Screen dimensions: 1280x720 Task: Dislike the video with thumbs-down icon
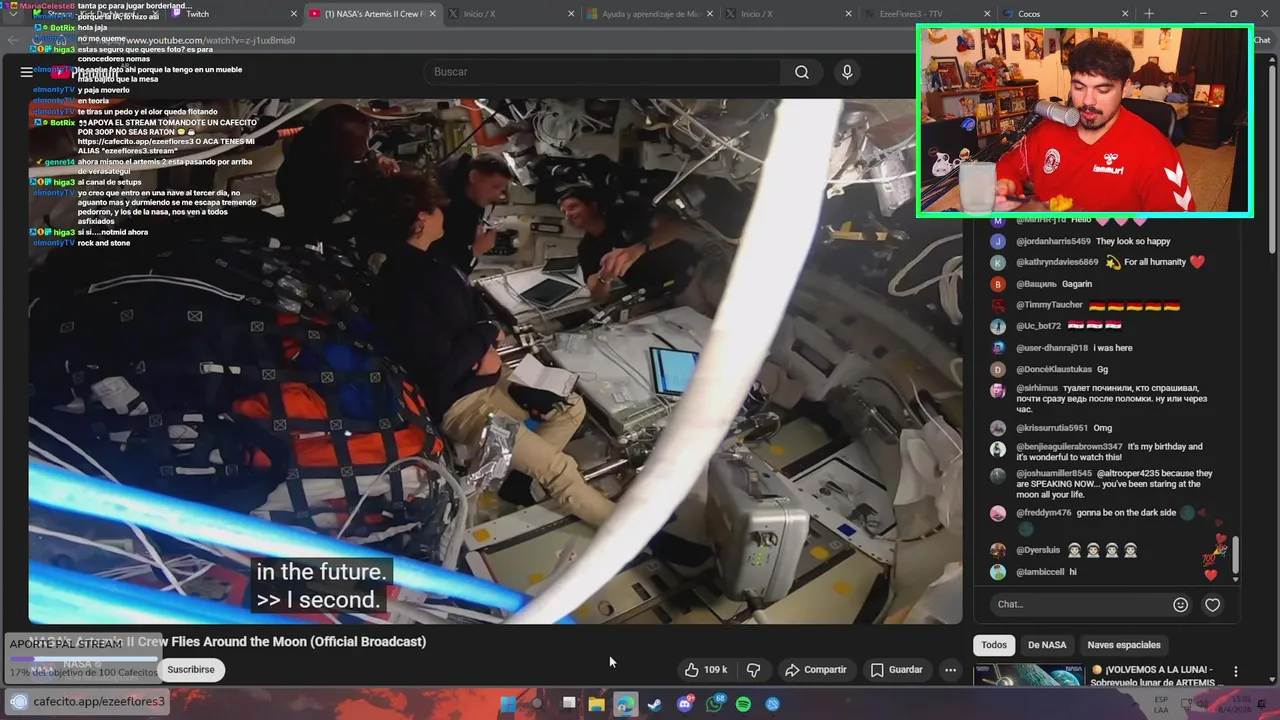point(754,670)
